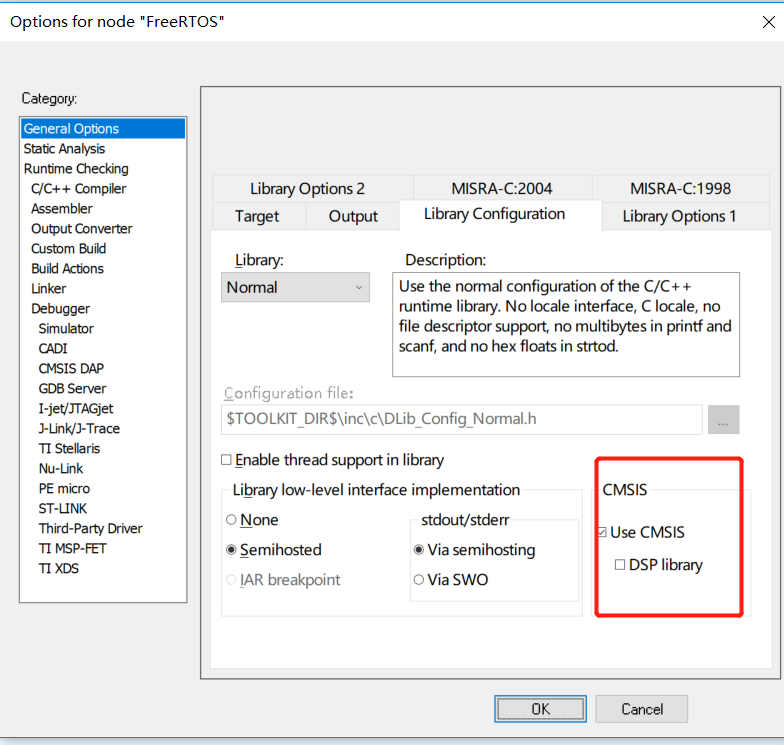Select None low-level interface option
The image size is (784, 745).
231,520
